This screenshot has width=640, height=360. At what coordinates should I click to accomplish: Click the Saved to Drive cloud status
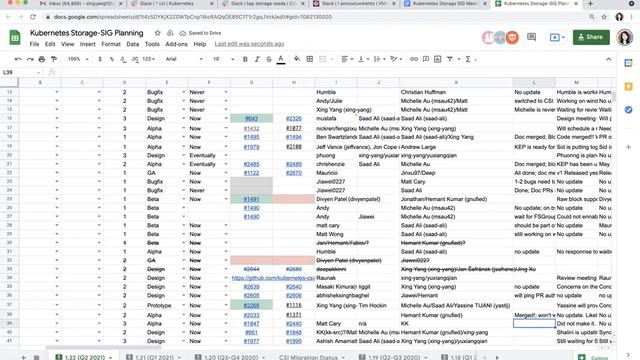click(x=200, y=33)
